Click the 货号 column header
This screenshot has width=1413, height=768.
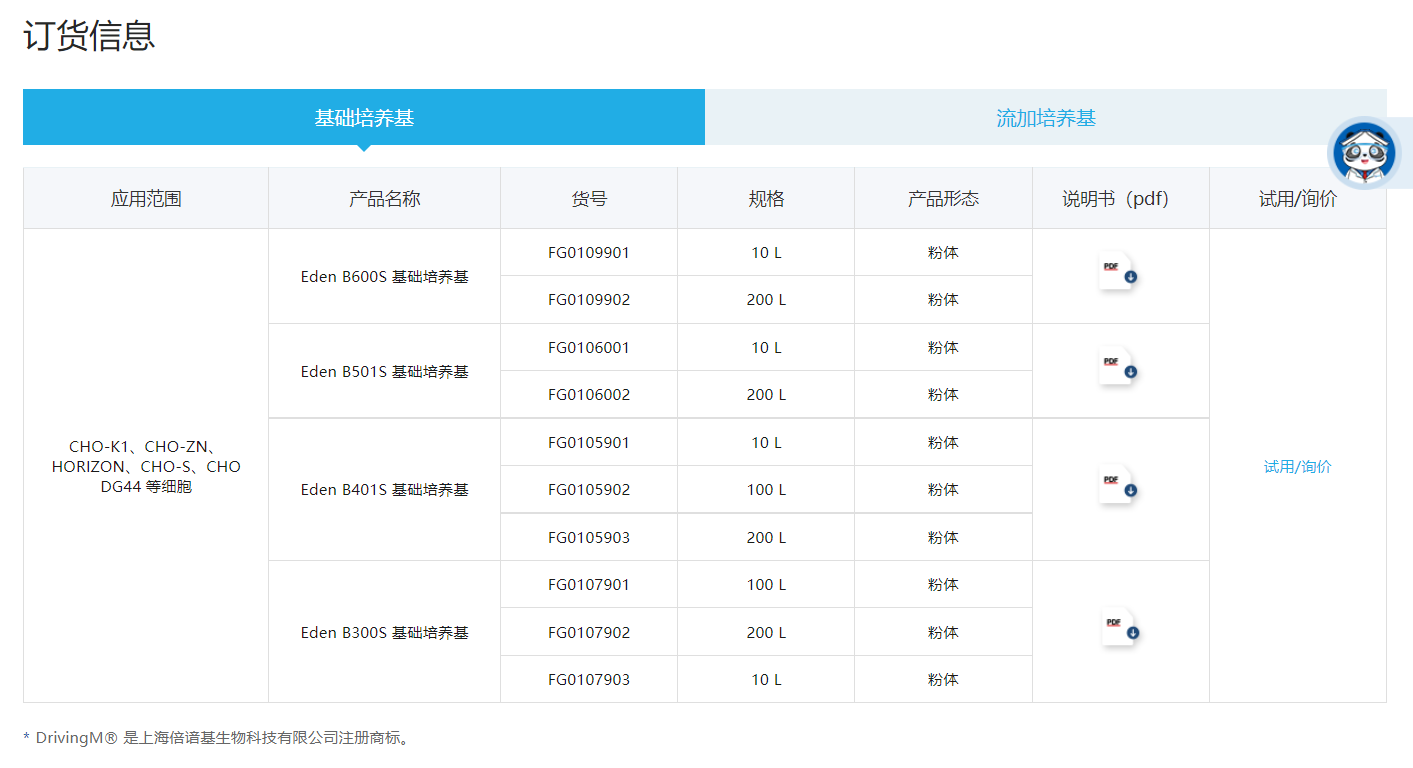(x=589, y=199)
